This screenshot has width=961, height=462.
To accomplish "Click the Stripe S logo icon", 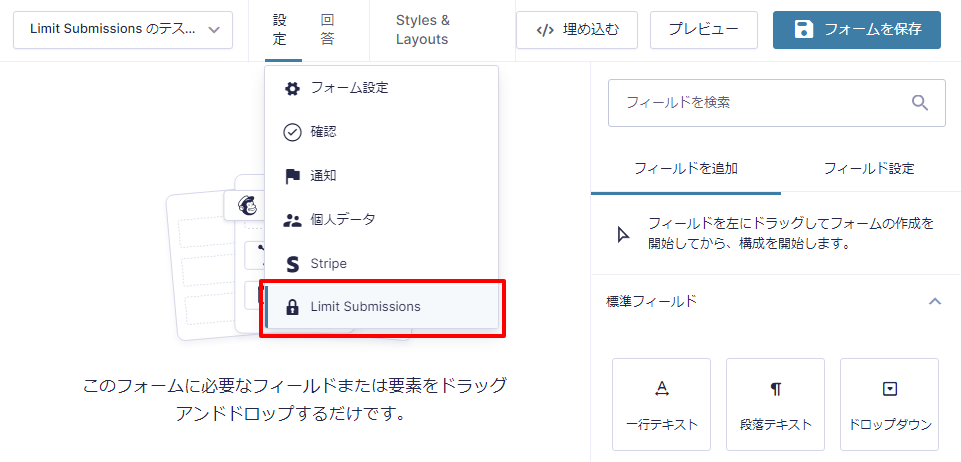I will [x=292, y=264].
